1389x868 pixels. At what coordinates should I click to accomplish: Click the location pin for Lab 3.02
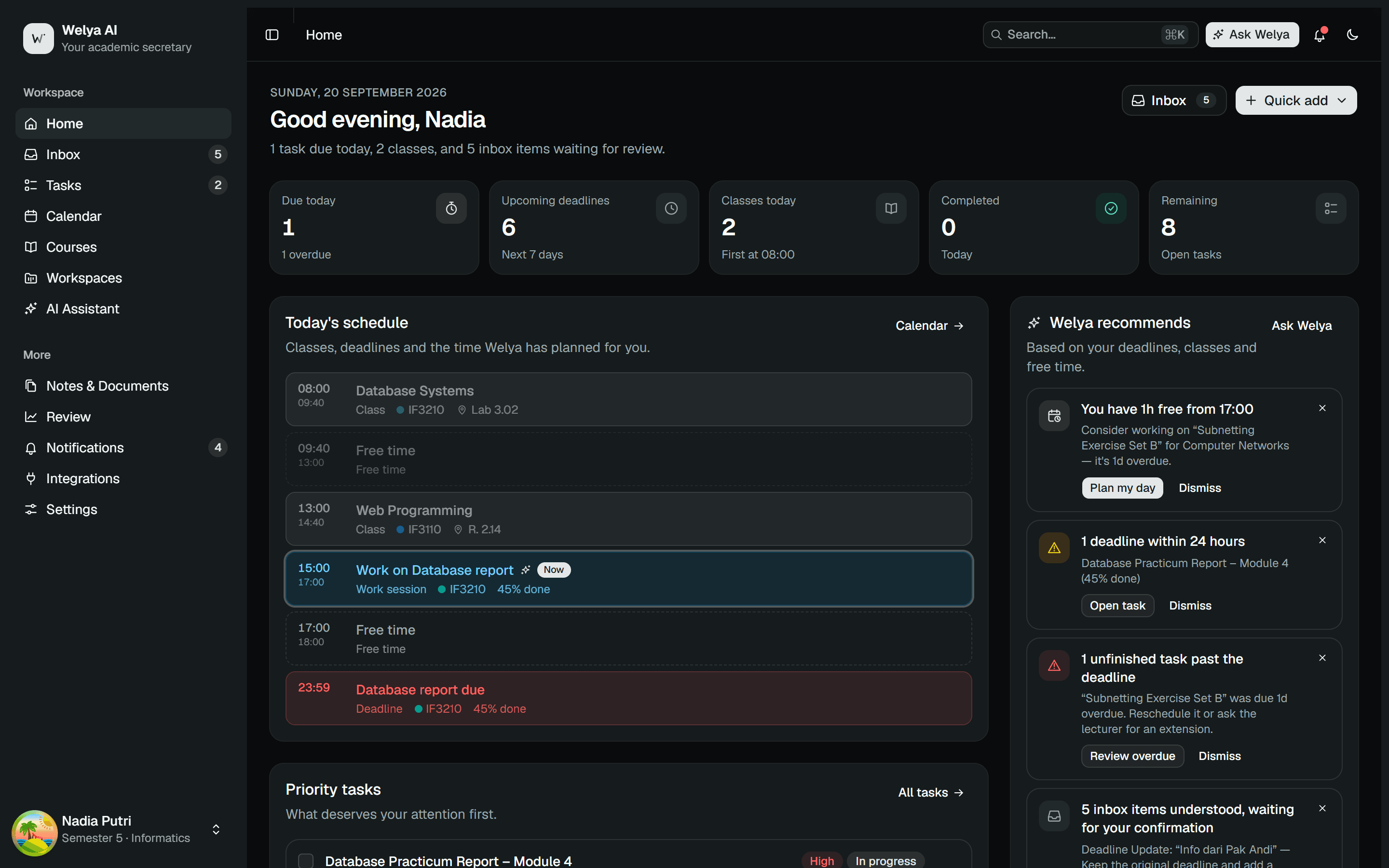(462, 410)
